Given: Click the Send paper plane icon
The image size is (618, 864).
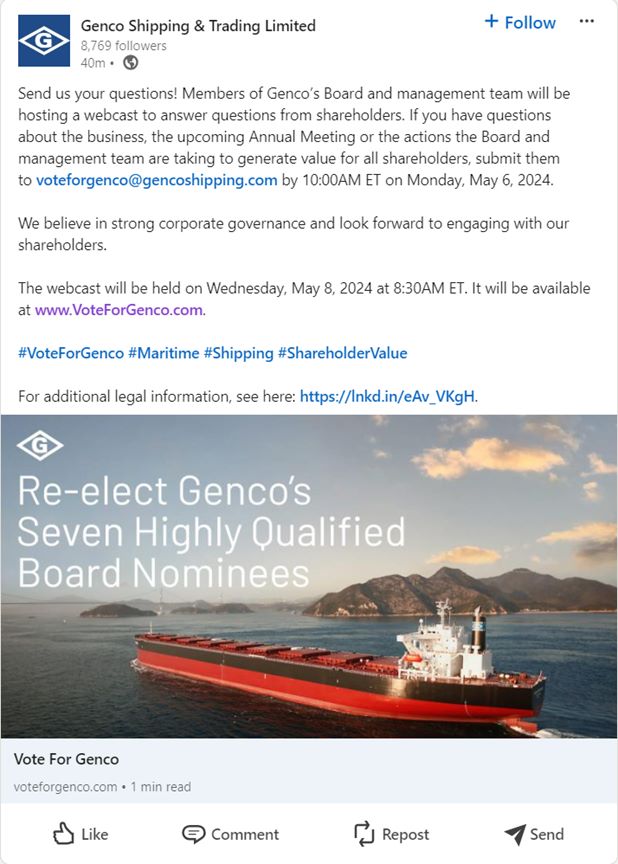Looking at the screenshot, I should (x=514, y=833).
